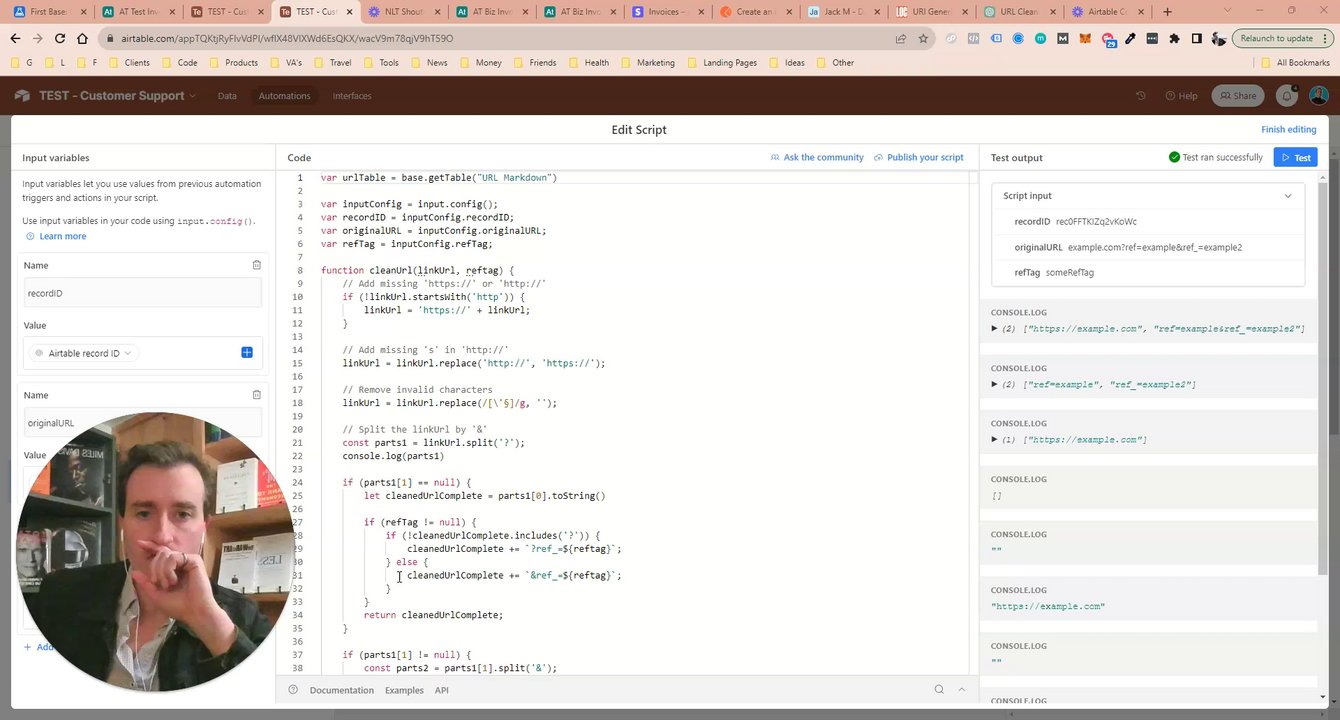Switch to the URL Clean browser tab
This screenshot has width=1340, height=720.
click(1019, 12)
